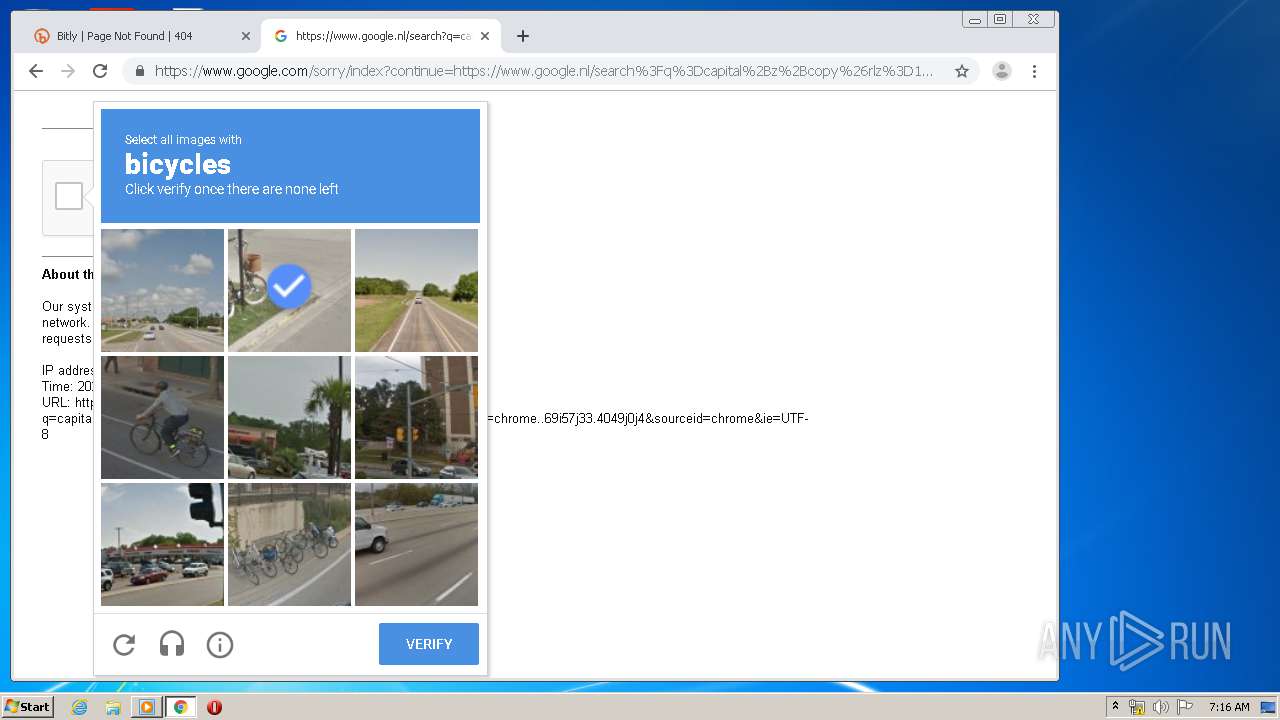Reload the captcha challenge images
Image resolution: width=1280 pixels, height=720 pixels.
(124, 645)
